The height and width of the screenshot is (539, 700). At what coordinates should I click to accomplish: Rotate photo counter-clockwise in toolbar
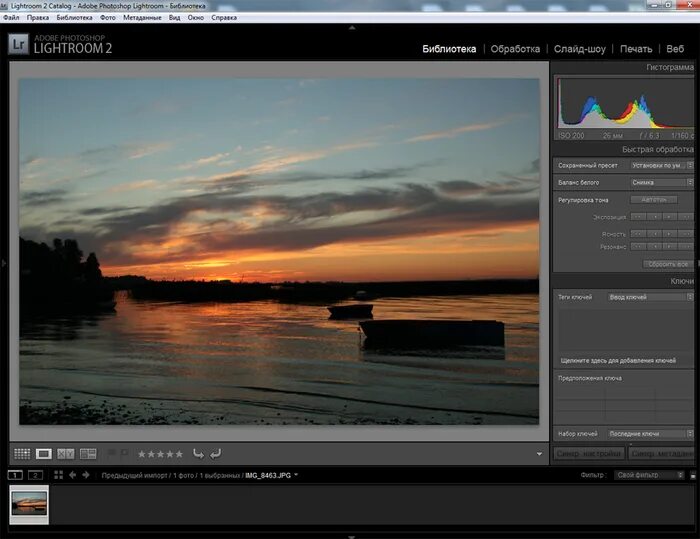(198, 454)
